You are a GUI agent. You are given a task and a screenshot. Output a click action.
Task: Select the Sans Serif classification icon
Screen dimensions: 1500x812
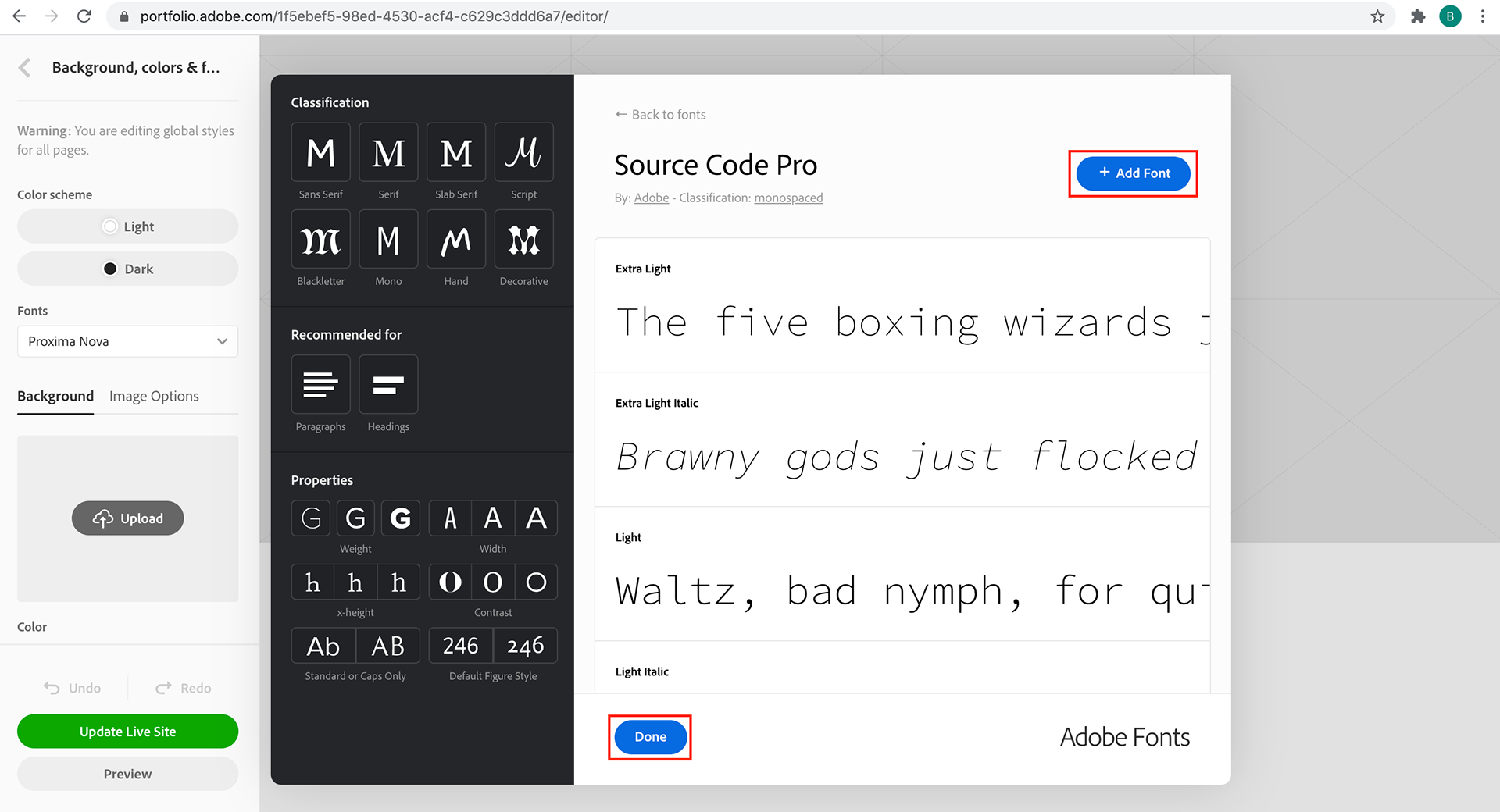(x=320, y=153)
